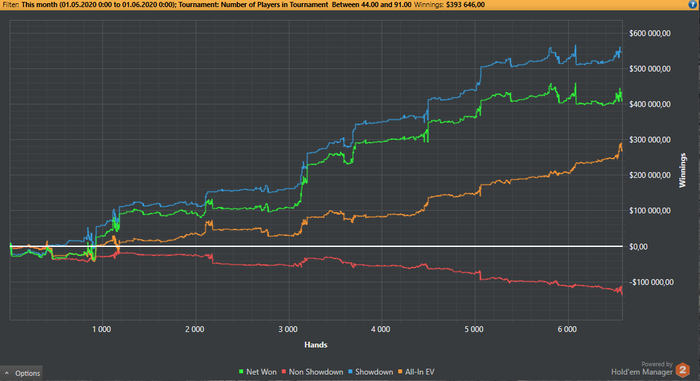Screen dimensions: 700x381
Task: Click the $200 000,00 axis label
Action: click(x=650, y=175)
